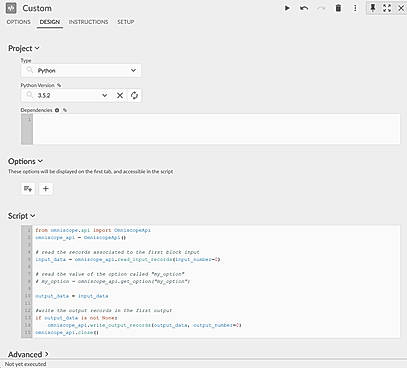Expand the Advanced section
The width and height of the screenshot is (407, 368).
28,354
